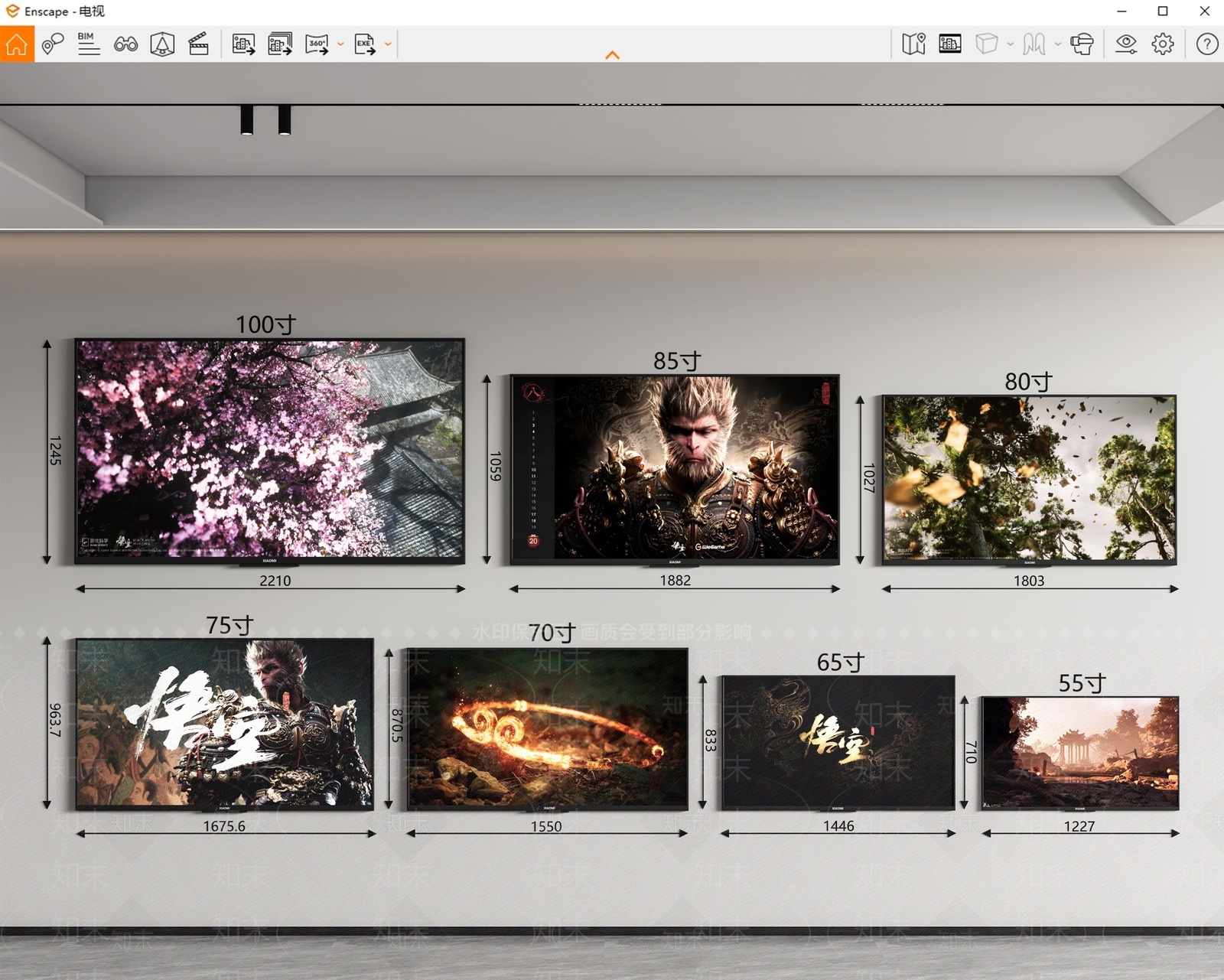Click the Enscape logo in the title bar

pos(12,11)
